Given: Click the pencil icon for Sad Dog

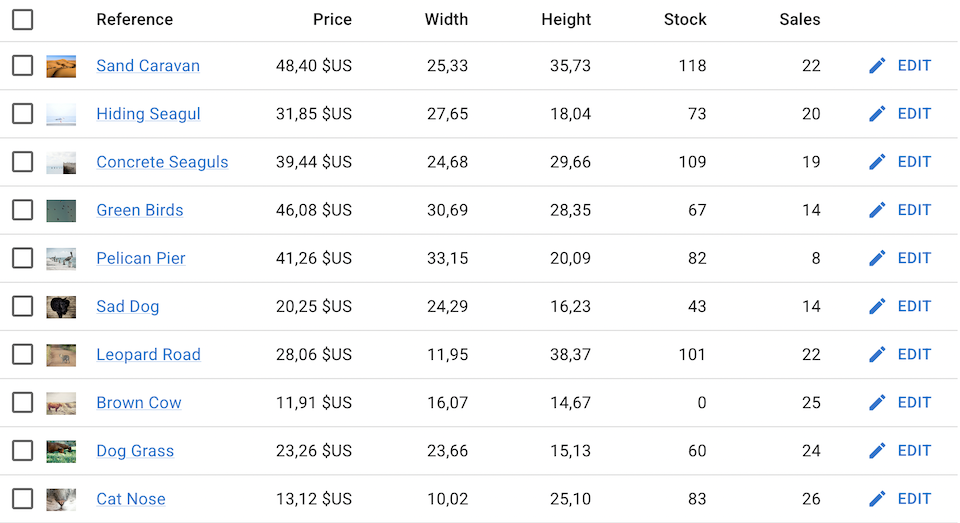Looking at the screenshot, I should pyautogui.click(x=877, y=306).
